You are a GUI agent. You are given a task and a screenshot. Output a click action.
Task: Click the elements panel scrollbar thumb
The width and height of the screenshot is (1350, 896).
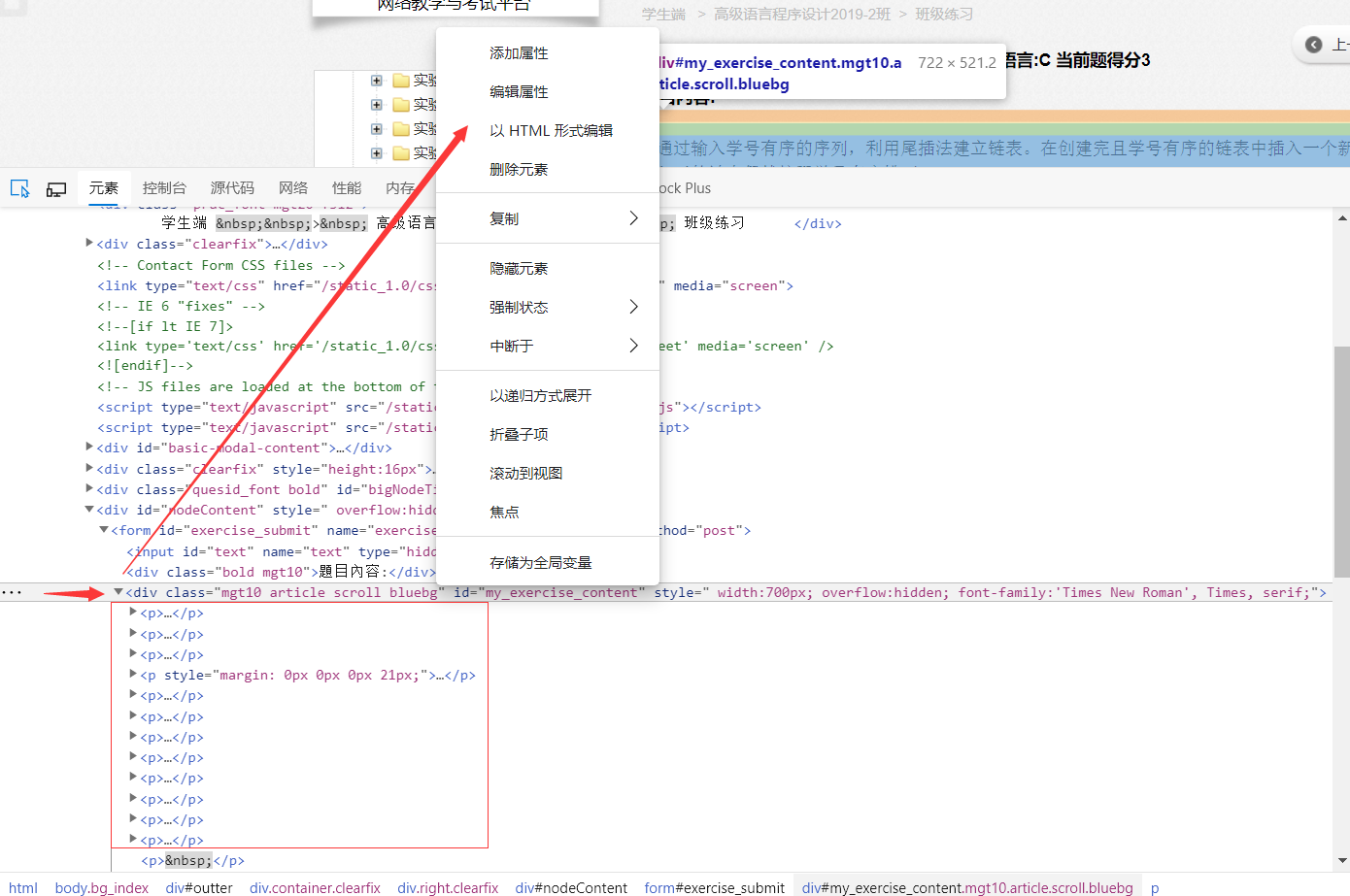click(x=1341, y=462)
